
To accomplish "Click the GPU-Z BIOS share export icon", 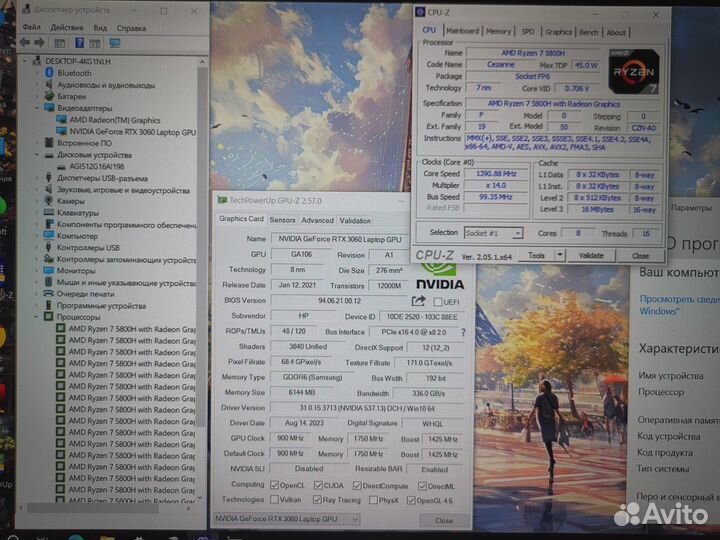I will (418, 301).
